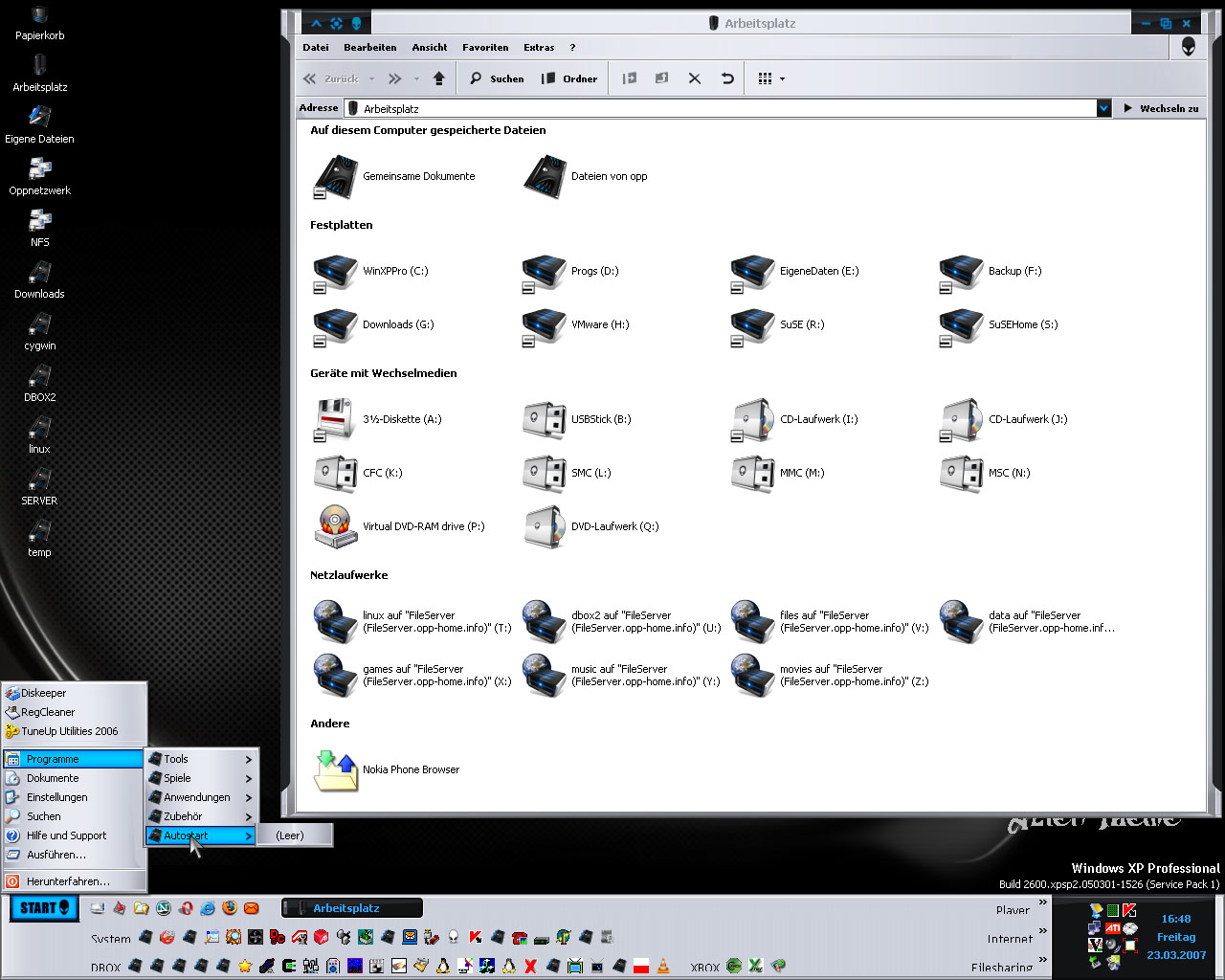Open the Virtual DVD-RAM drive (P:)
Image resolution: width=1225 pixels, height=980 pixels.
point(336,526)
